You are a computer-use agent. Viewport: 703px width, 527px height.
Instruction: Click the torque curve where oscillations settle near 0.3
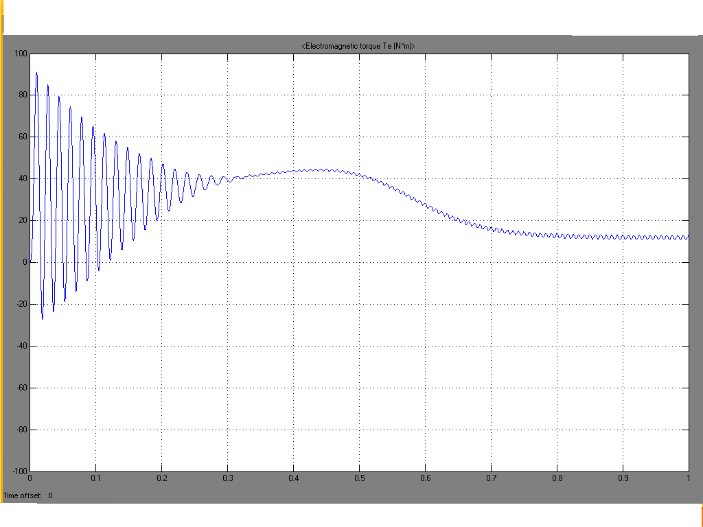click(x=228, y=180)
